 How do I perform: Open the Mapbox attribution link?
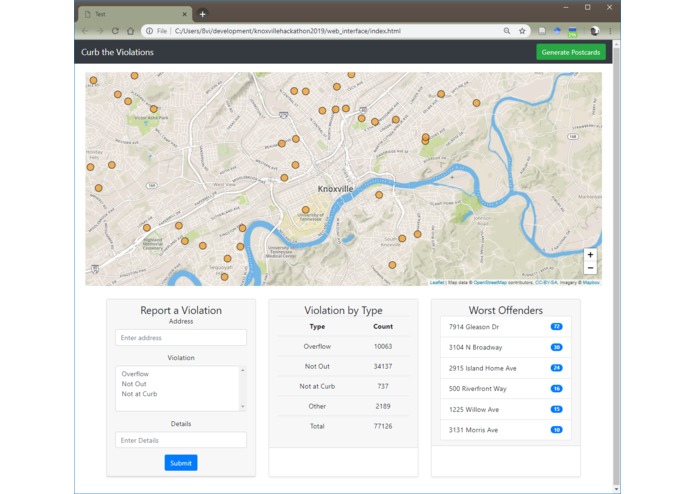pos(591,282)
